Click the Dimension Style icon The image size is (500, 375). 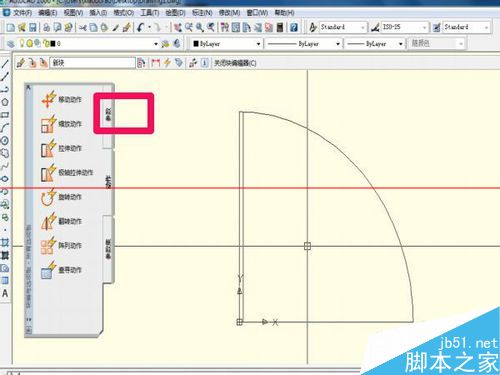[375, 27]
